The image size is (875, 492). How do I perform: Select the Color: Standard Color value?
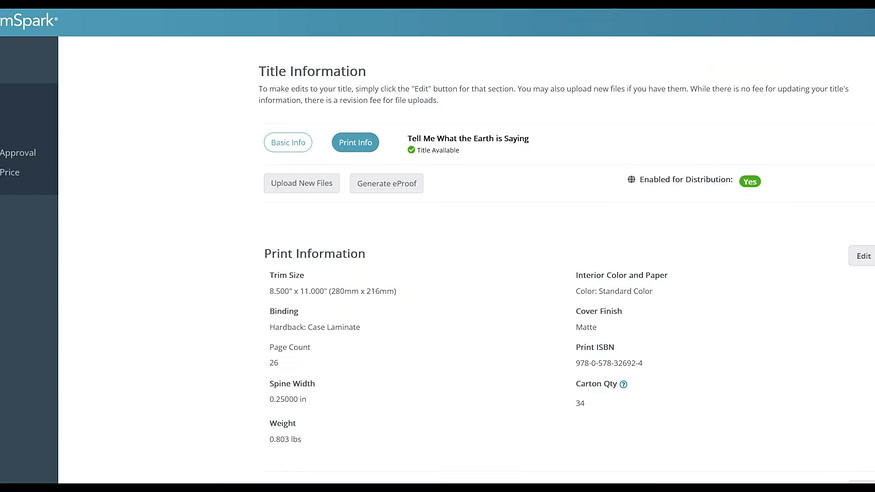614,291
